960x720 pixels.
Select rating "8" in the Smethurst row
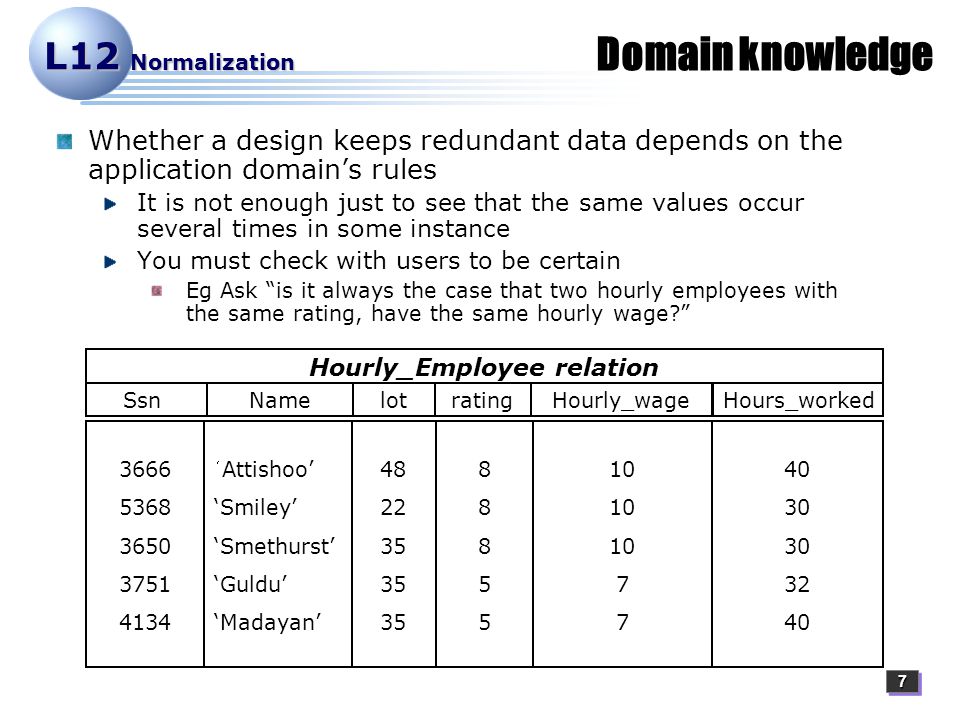click(x=484, y=546)
